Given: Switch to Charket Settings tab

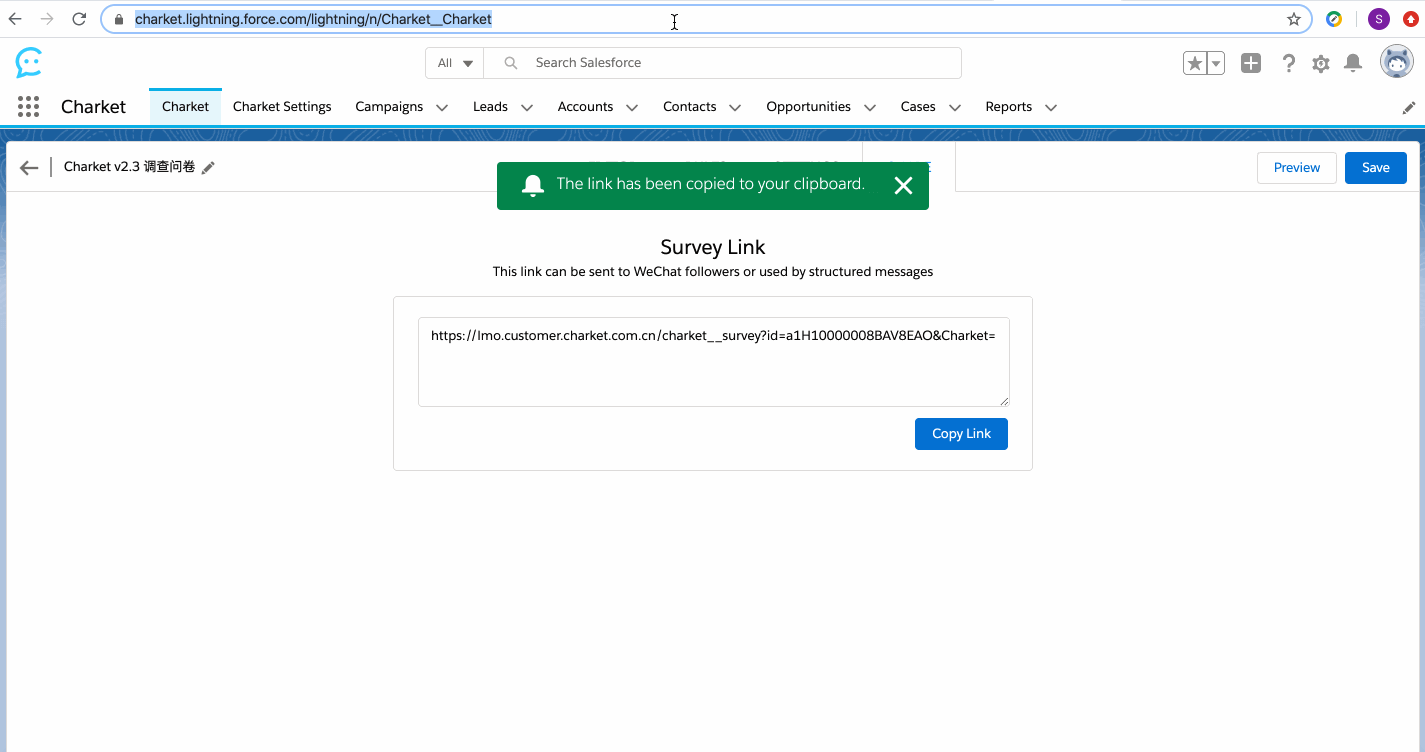Looking at the screenshot, I should [282, 107].
